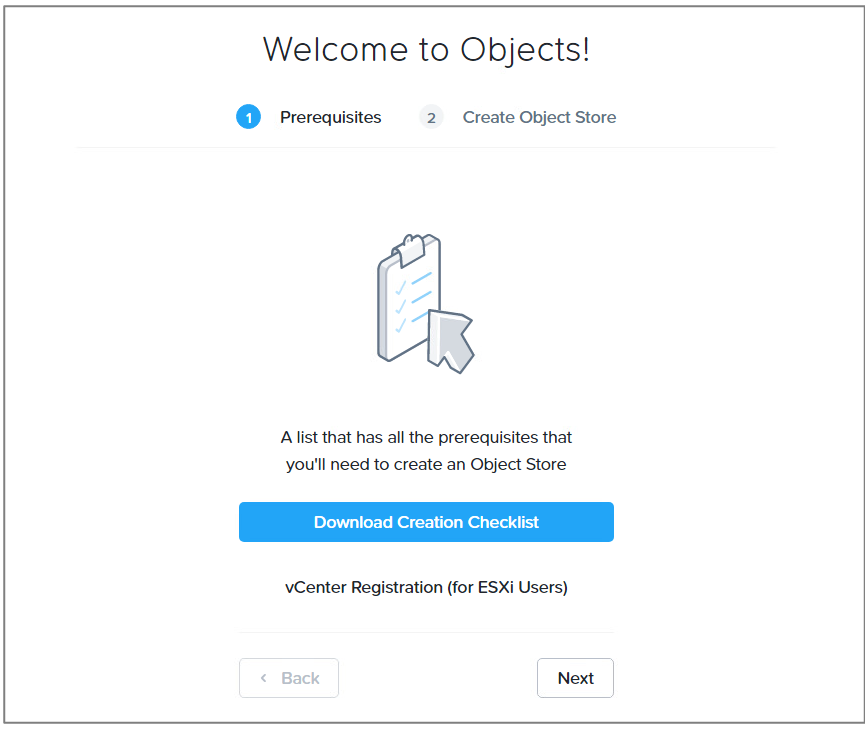Viewport: 868px width, 729px height.
Task: Click third checkmark on clipboard illustration
Action: click(x=401, y=325)
